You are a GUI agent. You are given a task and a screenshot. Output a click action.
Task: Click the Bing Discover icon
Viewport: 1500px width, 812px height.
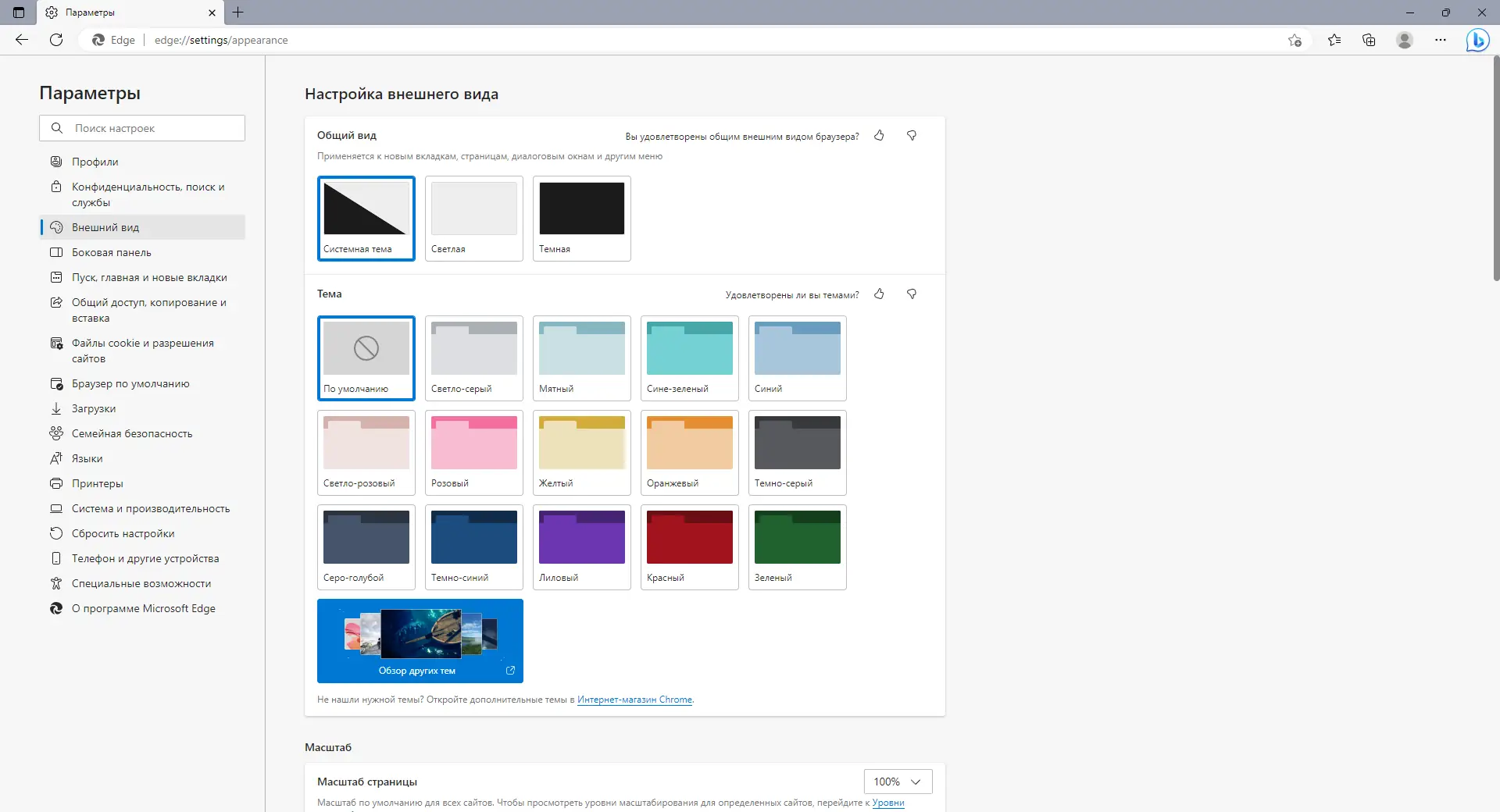tap(1477, 40)
